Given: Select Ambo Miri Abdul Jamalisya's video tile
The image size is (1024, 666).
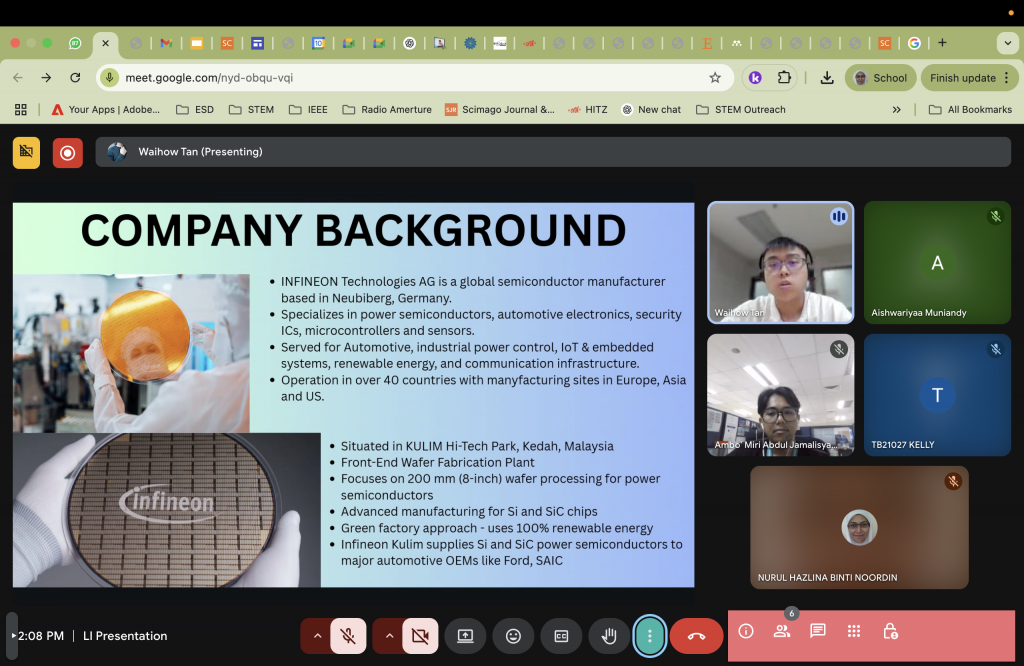Looking at the screenshot, I should (x=780, y=395).
